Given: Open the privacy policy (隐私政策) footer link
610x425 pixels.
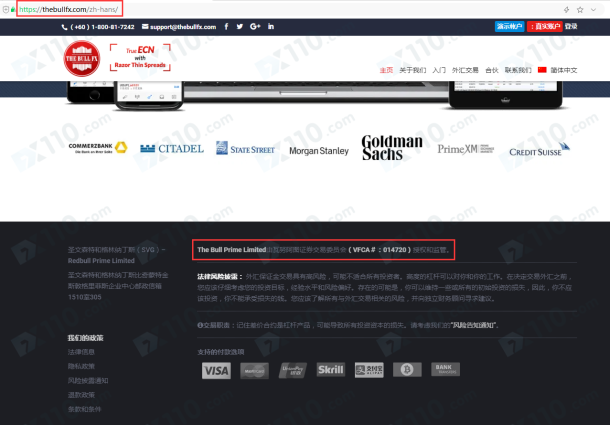Looking at the screenshot, I should coord(81,366).
